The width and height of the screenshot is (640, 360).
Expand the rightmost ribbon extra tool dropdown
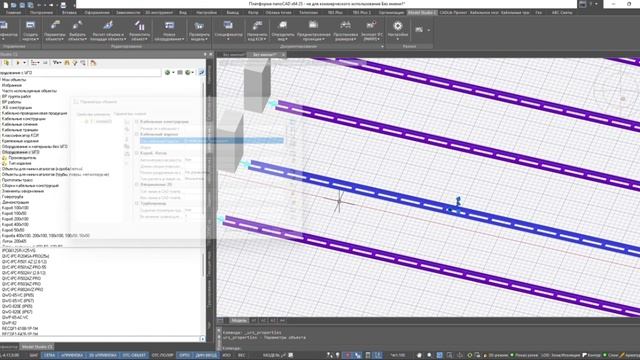429,30
